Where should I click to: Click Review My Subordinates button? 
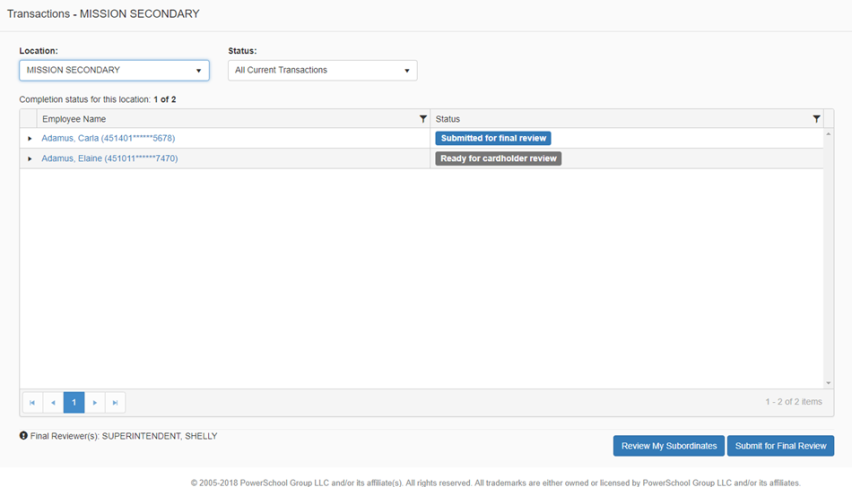[668, 446]
